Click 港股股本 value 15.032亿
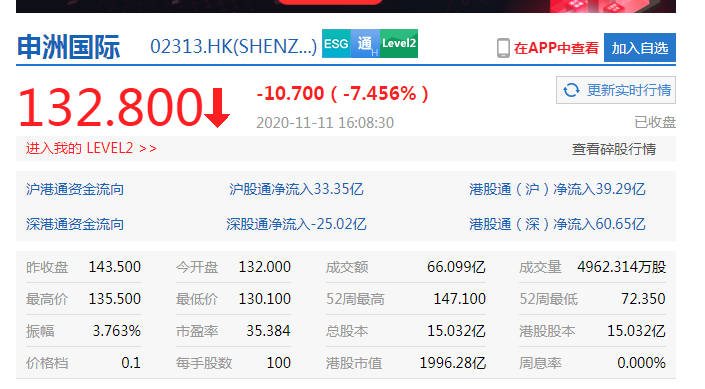The width and height of the screenshot is (705, 389). [636, 331]
